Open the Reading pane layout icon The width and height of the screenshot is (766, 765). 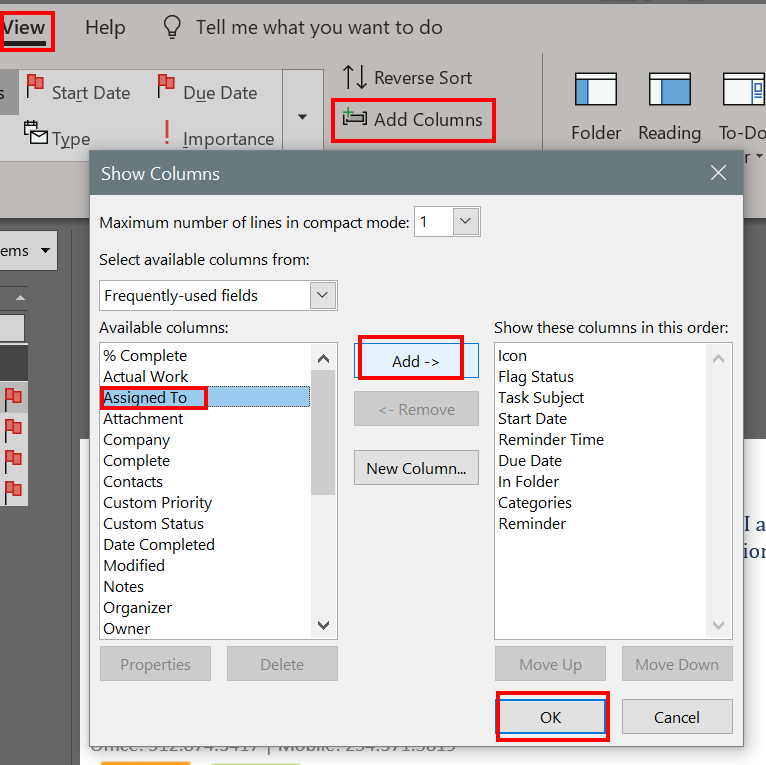(x=669, y=90)
